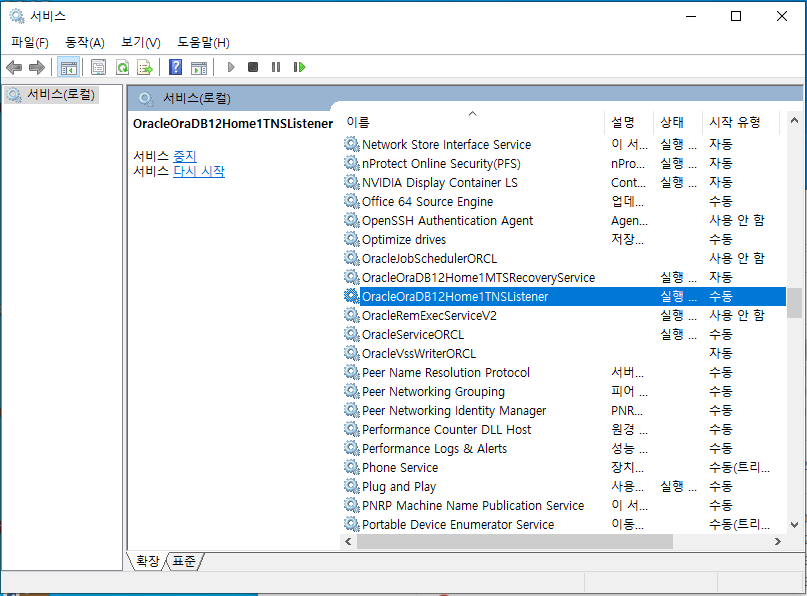The width and height of the screenshot is (807, 596).
Task: Select Performance Logs & Alerts service
Action: click(x=434, y=449)
